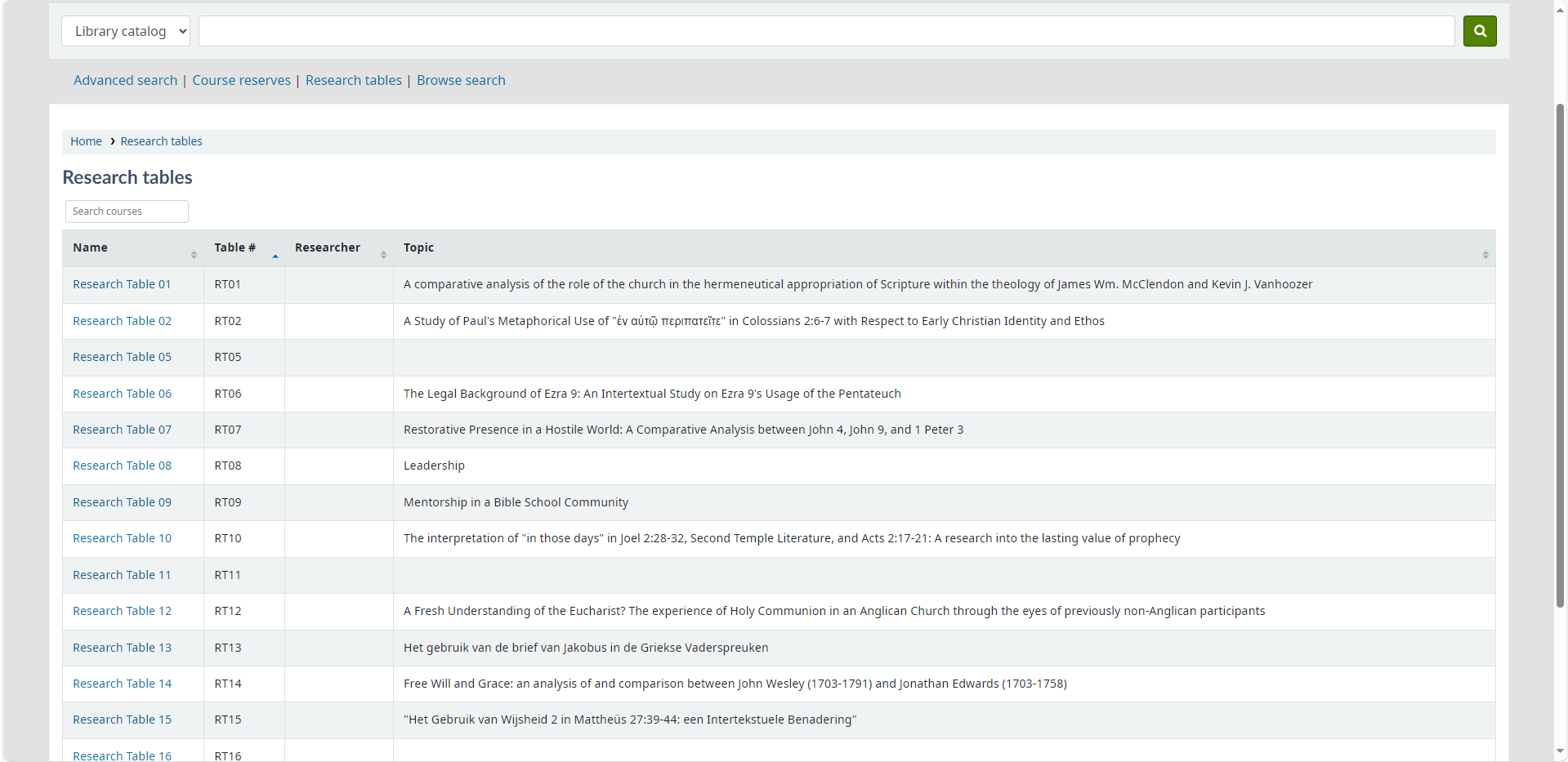Click scrollbar down arrow at bottom
This screenshot has width=1568, height=762.
(1560, 751)
